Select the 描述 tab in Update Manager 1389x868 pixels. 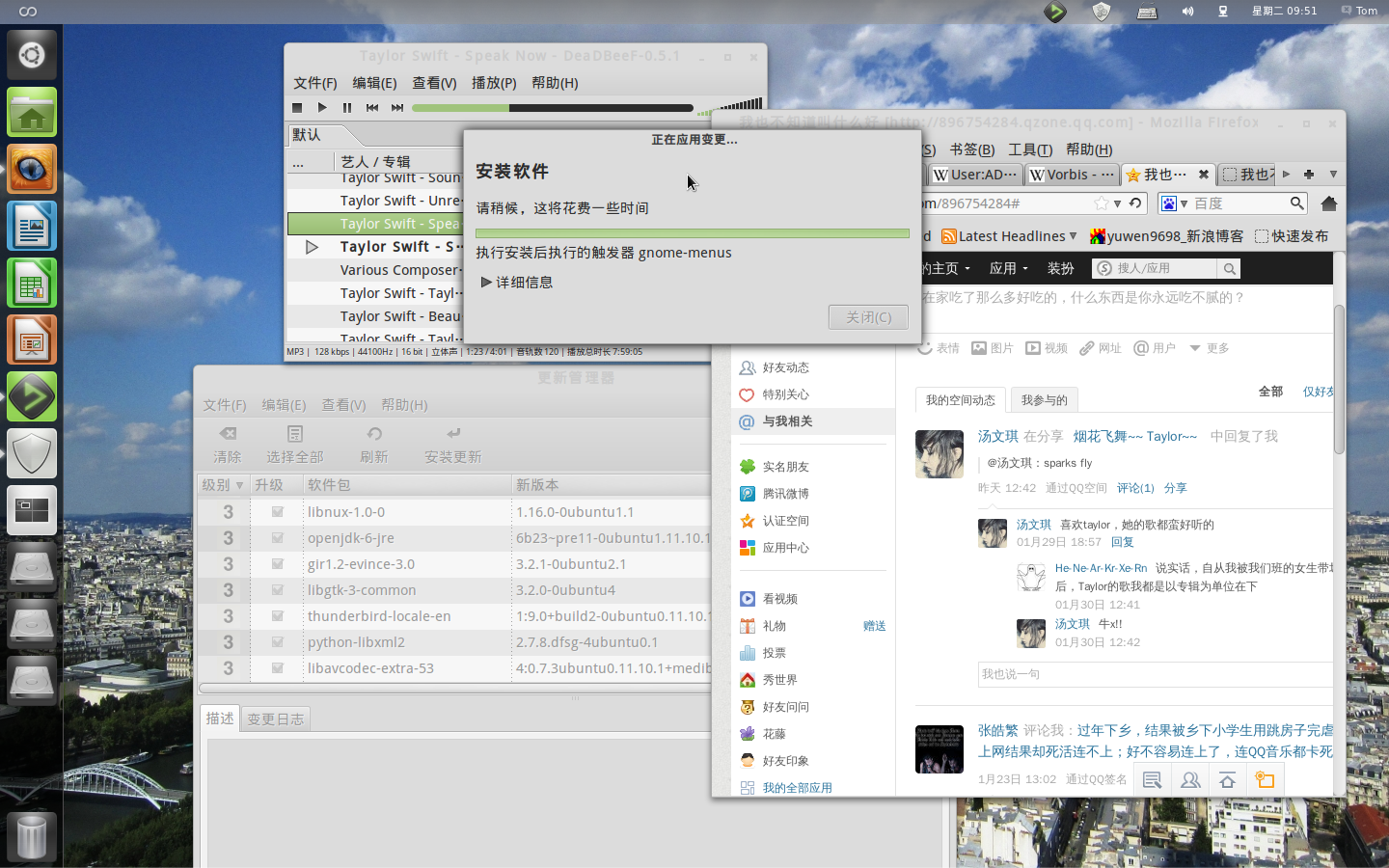click(220, 719)
